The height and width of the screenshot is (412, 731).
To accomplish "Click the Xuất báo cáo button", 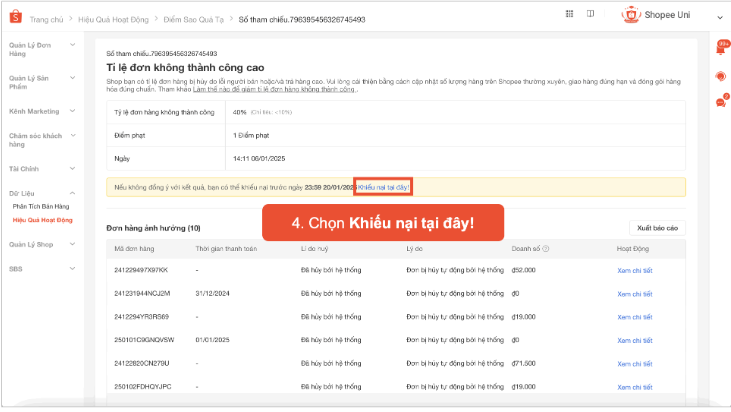I will (x=657, y=228).
